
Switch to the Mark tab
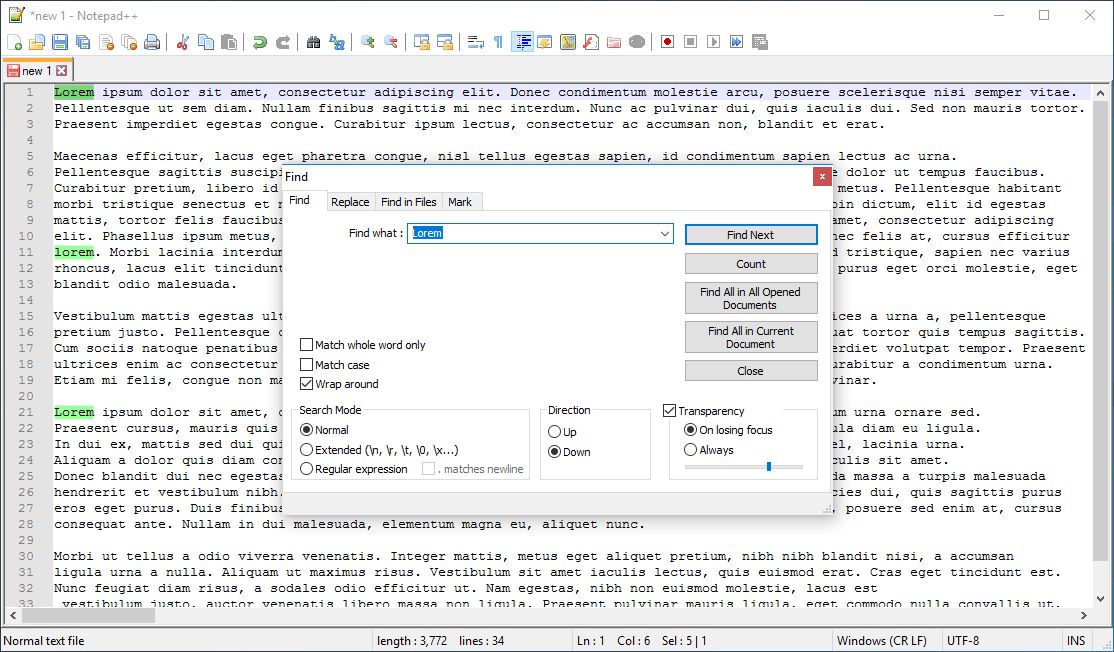460,202
